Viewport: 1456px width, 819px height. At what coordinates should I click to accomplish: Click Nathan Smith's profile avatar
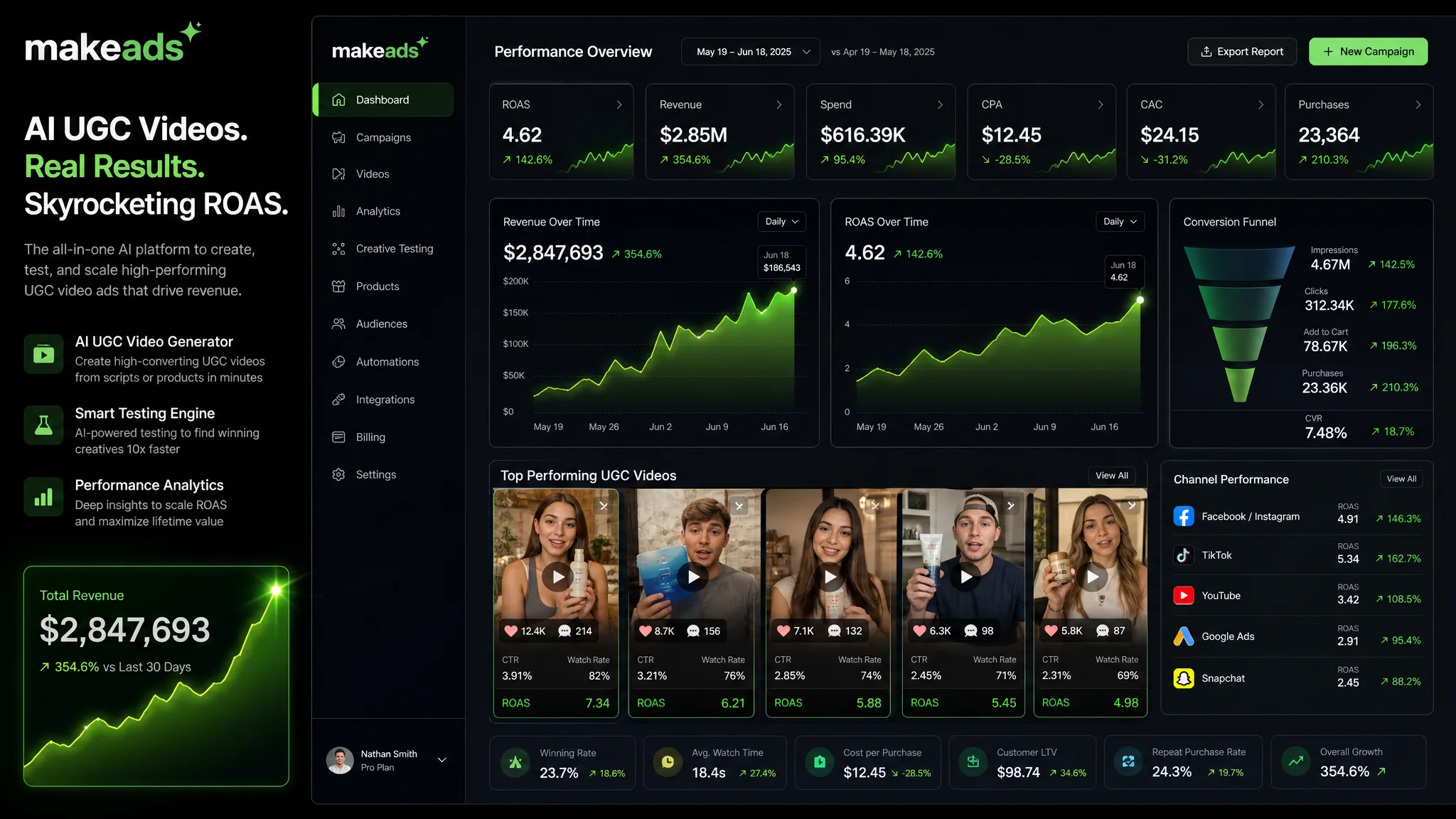(x=340, y=761)
